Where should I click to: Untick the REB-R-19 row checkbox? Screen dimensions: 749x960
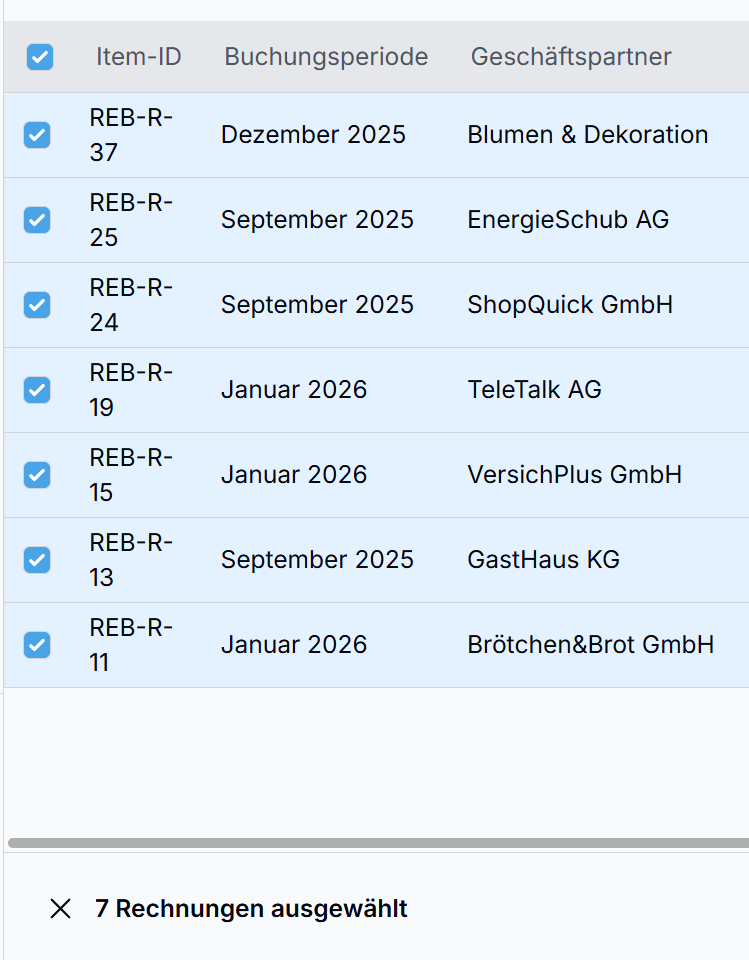[37, 390]
